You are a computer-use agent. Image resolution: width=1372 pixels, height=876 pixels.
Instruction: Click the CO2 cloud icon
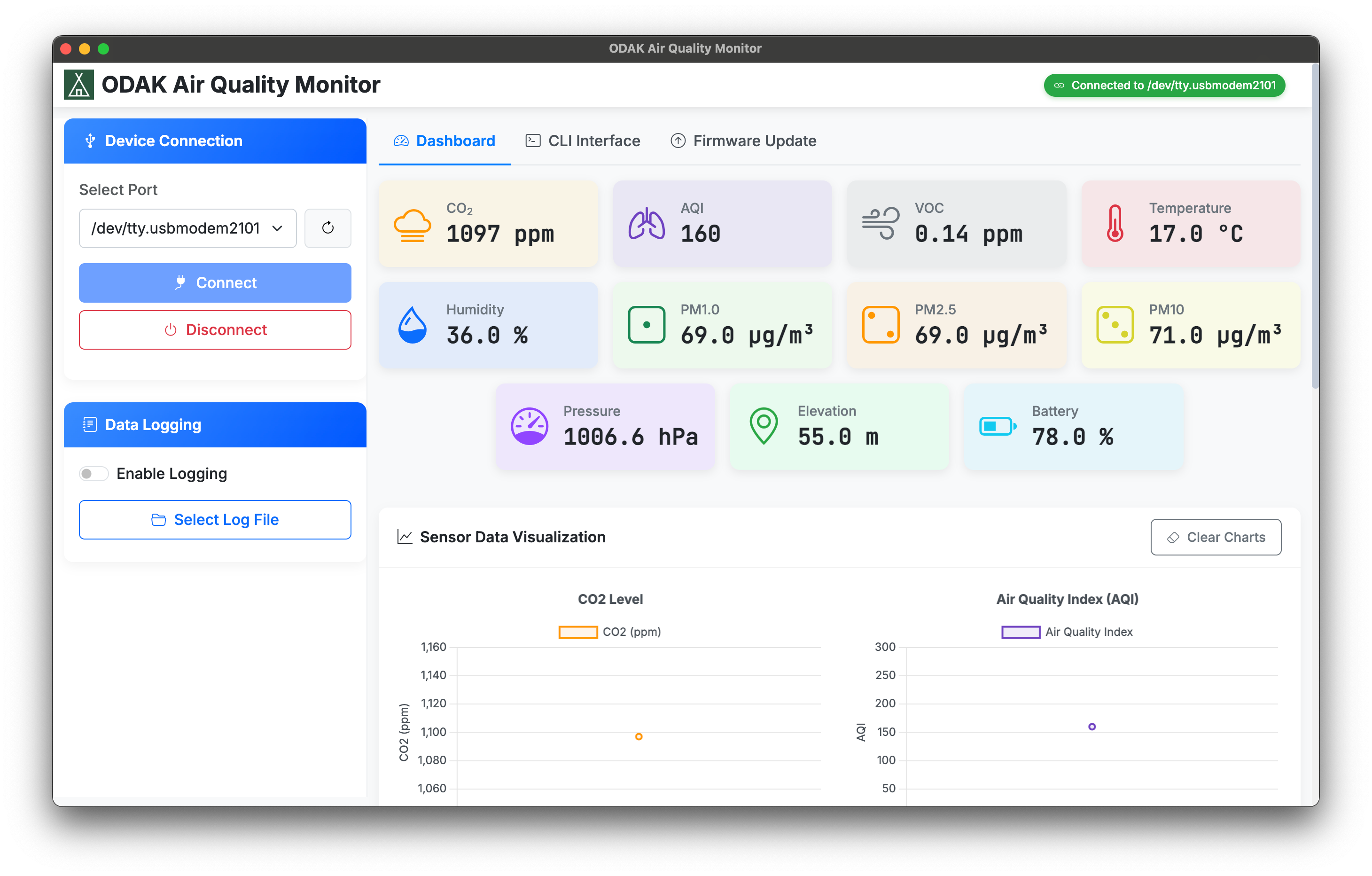pos(412,225)
